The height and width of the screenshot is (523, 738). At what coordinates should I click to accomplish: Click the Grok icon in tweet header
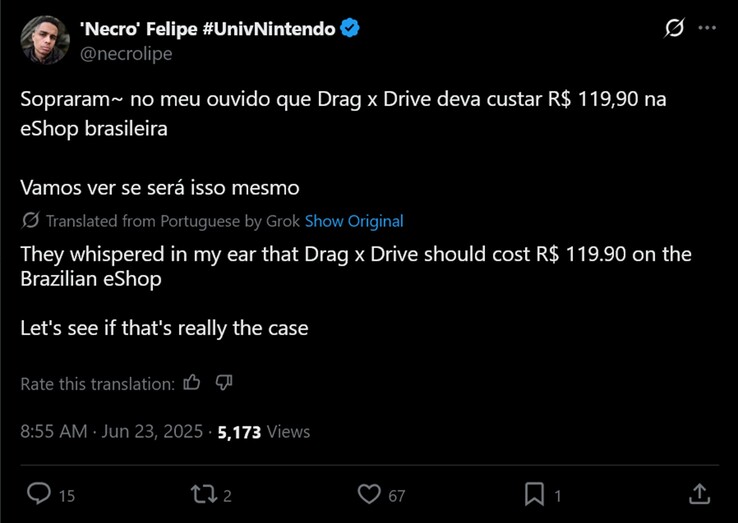pos(674,29)
